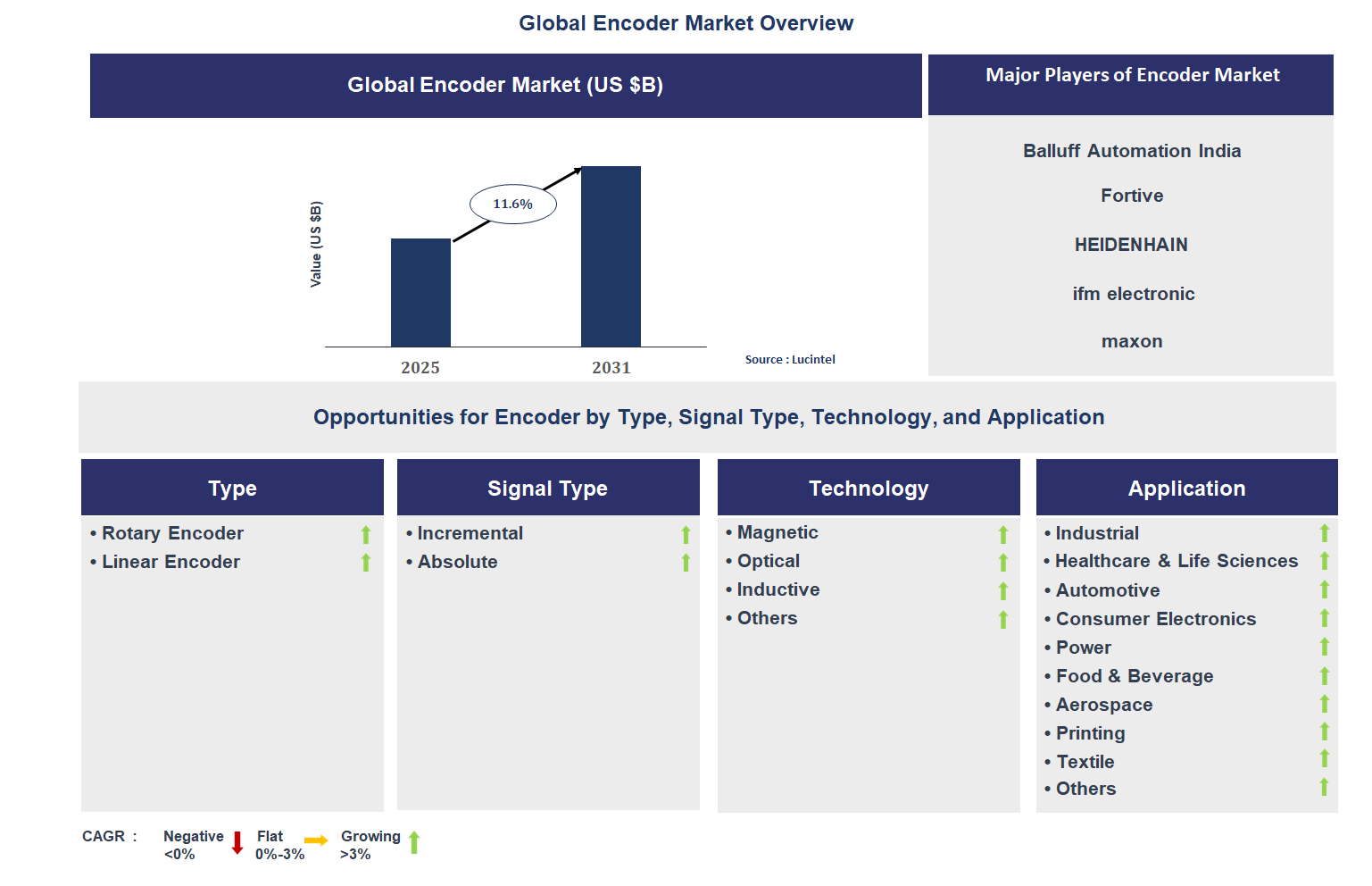Click the growth arrow next to Absolute
The image size is (1372, 886).
tap(685, 562)
